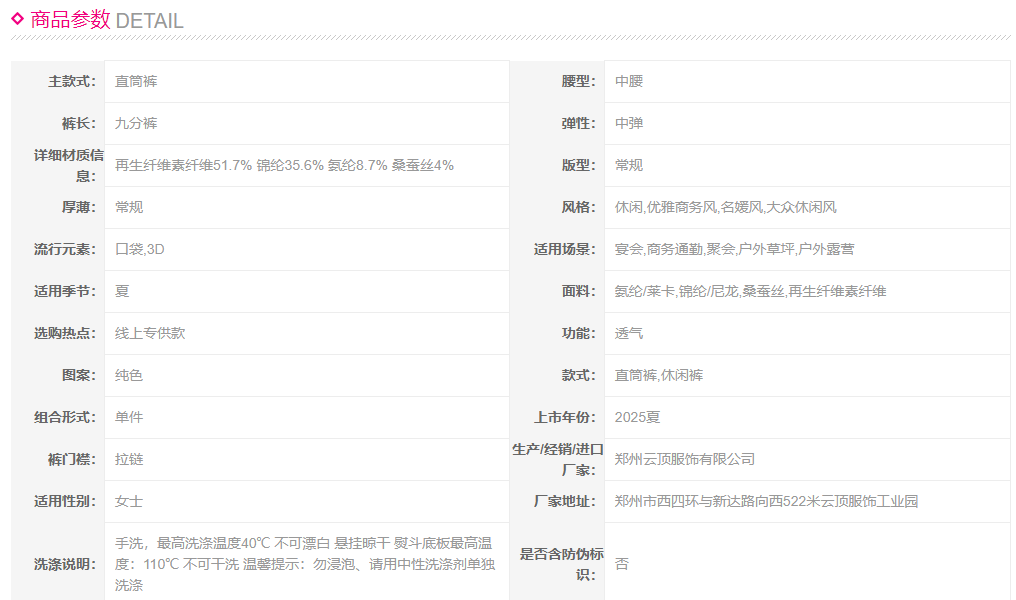
Task: Click the 适用场景 value starting with 宴会
Action: [x=734, y=249]
